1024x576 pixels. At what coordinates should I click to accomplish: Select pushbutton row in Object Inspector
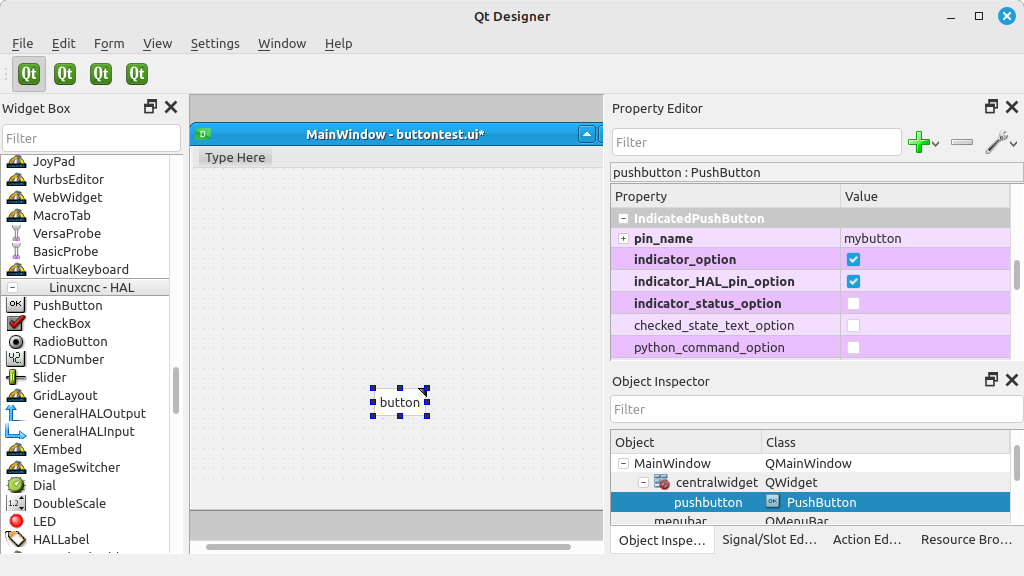[810, 502]
